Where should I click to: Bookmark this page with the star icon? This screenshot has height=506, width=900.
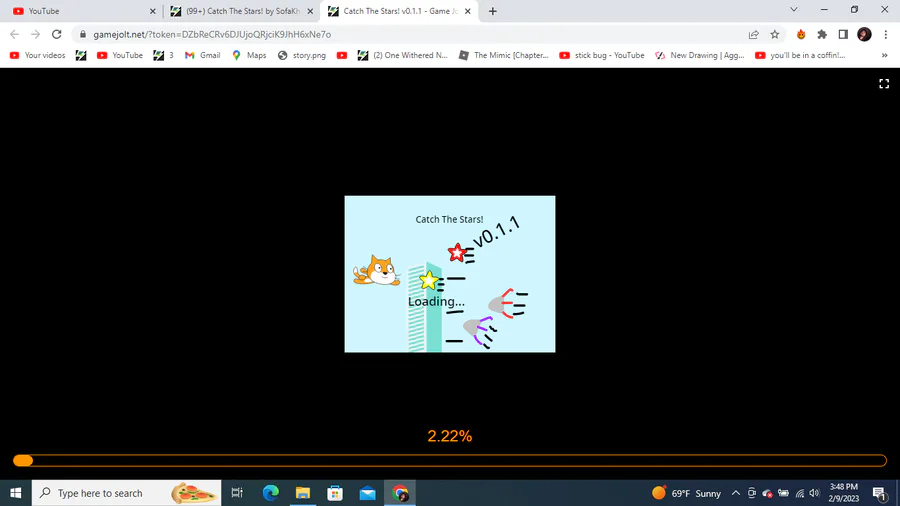pyautogui.click(x=775, y=34)
